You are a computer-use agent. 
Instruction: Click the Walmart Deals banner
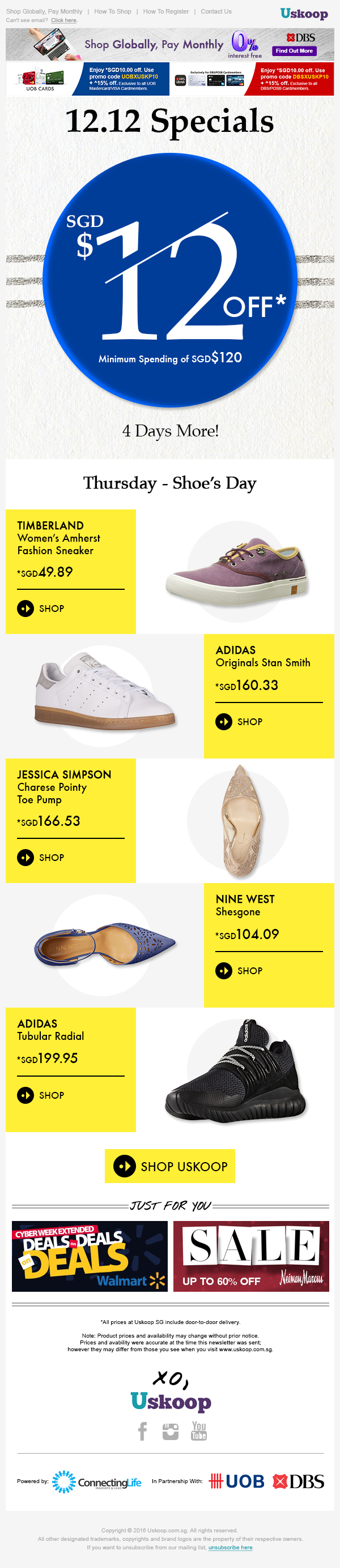click(x=90, y=1256)
